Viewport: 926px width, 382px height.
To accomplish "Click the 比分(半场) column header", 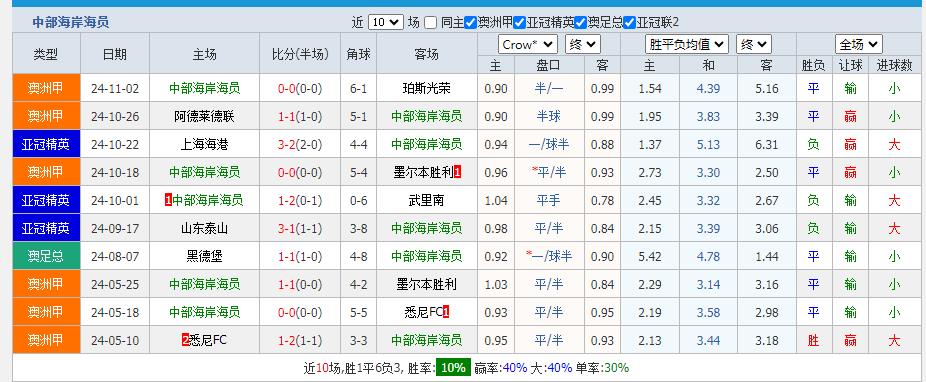I will 300,54.
